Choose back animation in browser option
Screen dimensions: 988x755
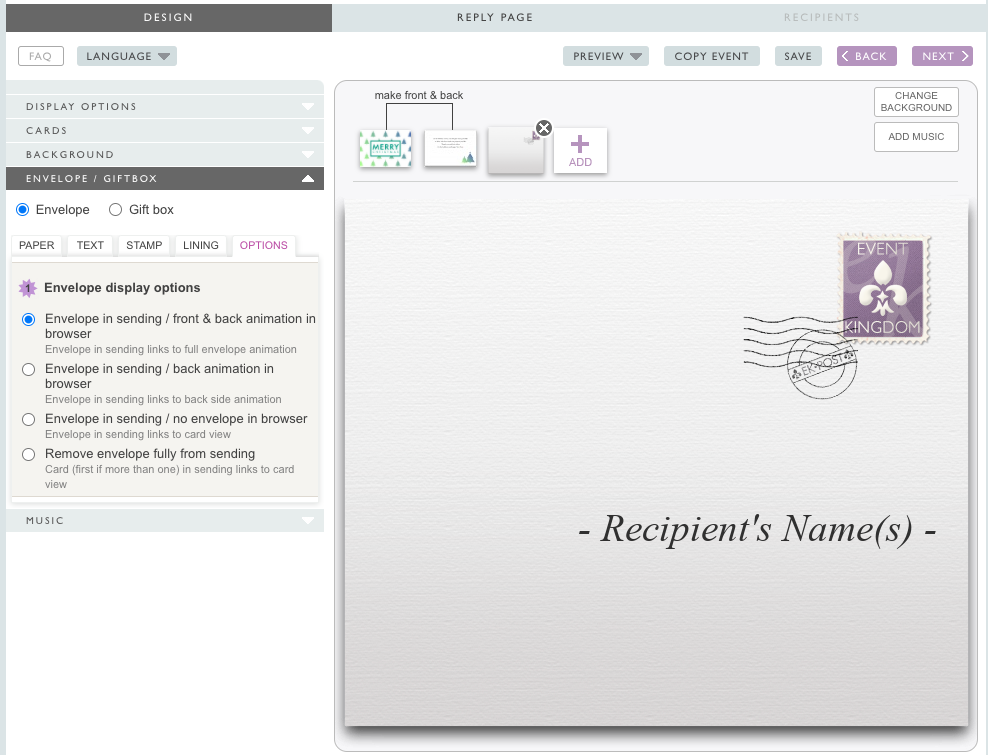pyautogui.click(x=28, y=369)
